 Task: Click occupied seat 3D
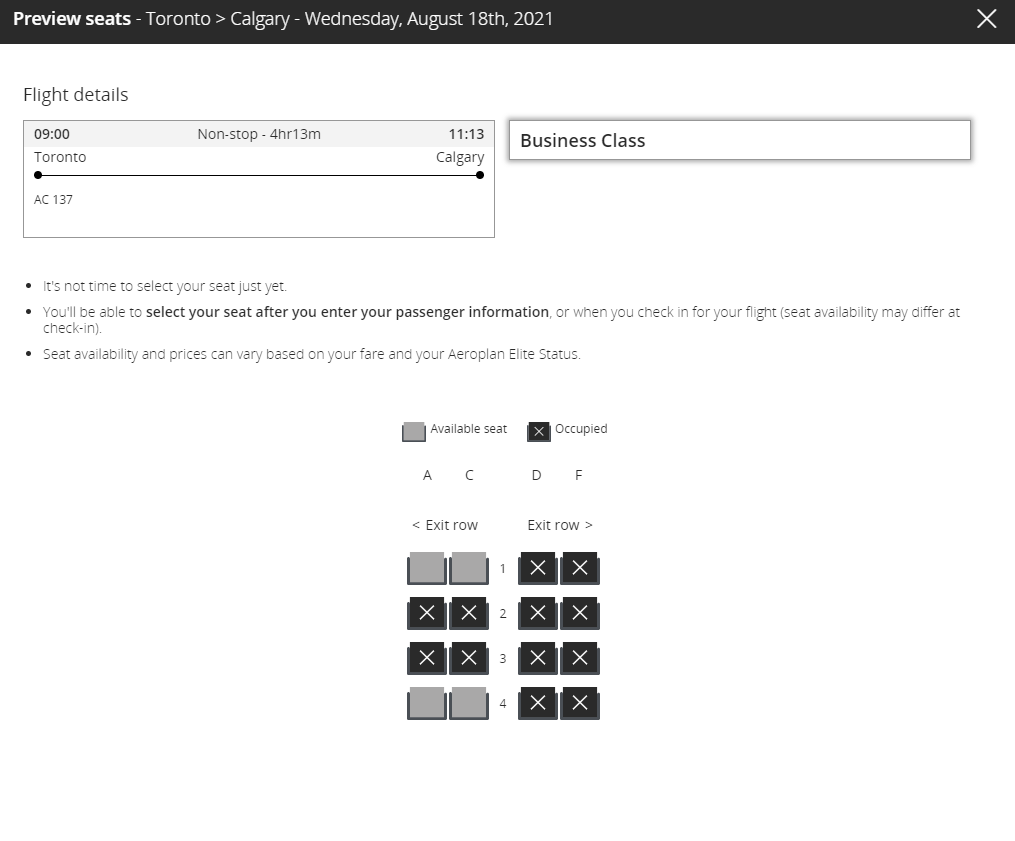(538, 658)
